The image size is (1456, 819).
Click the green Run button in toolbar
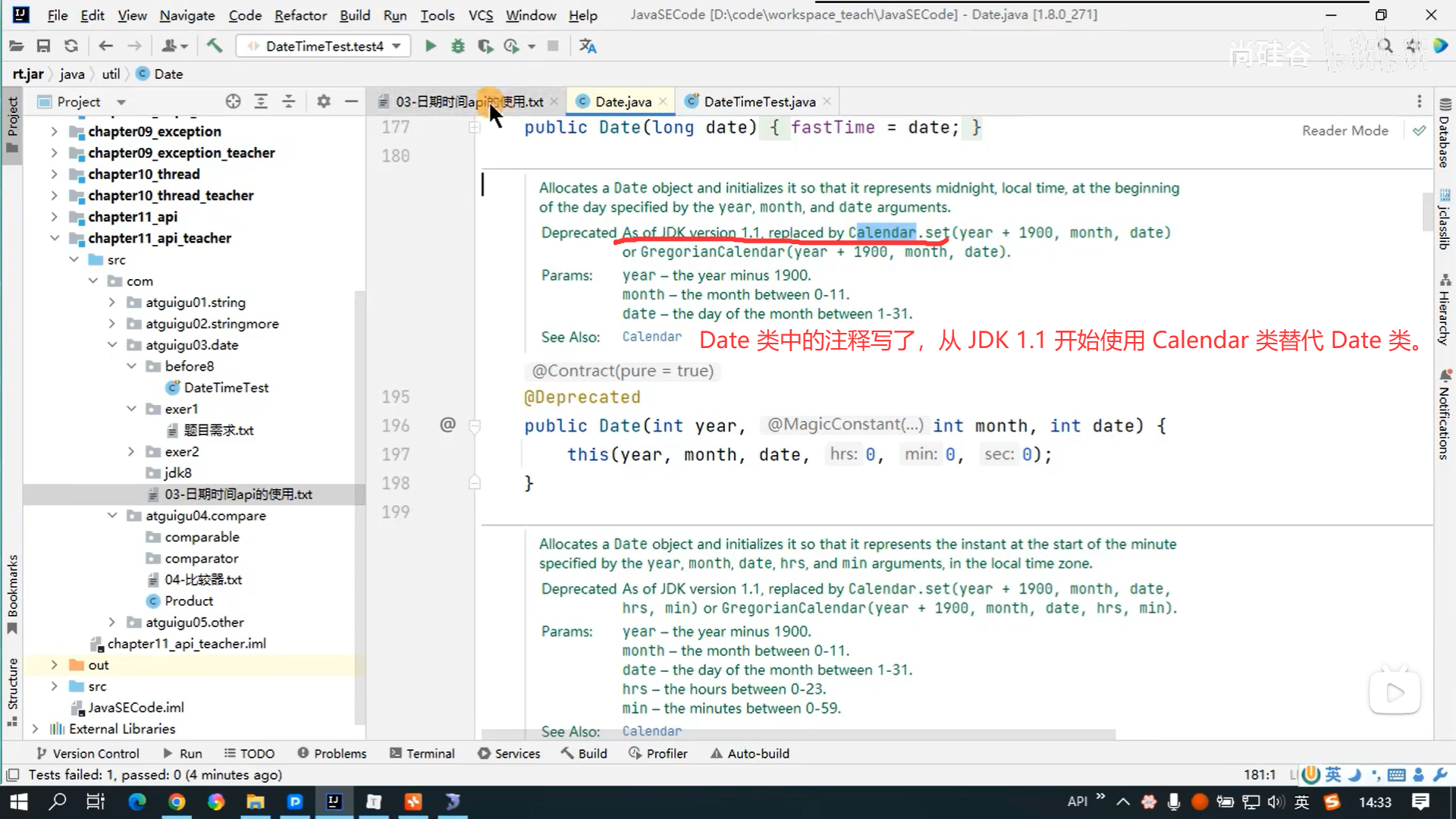(x=430, y=46)
